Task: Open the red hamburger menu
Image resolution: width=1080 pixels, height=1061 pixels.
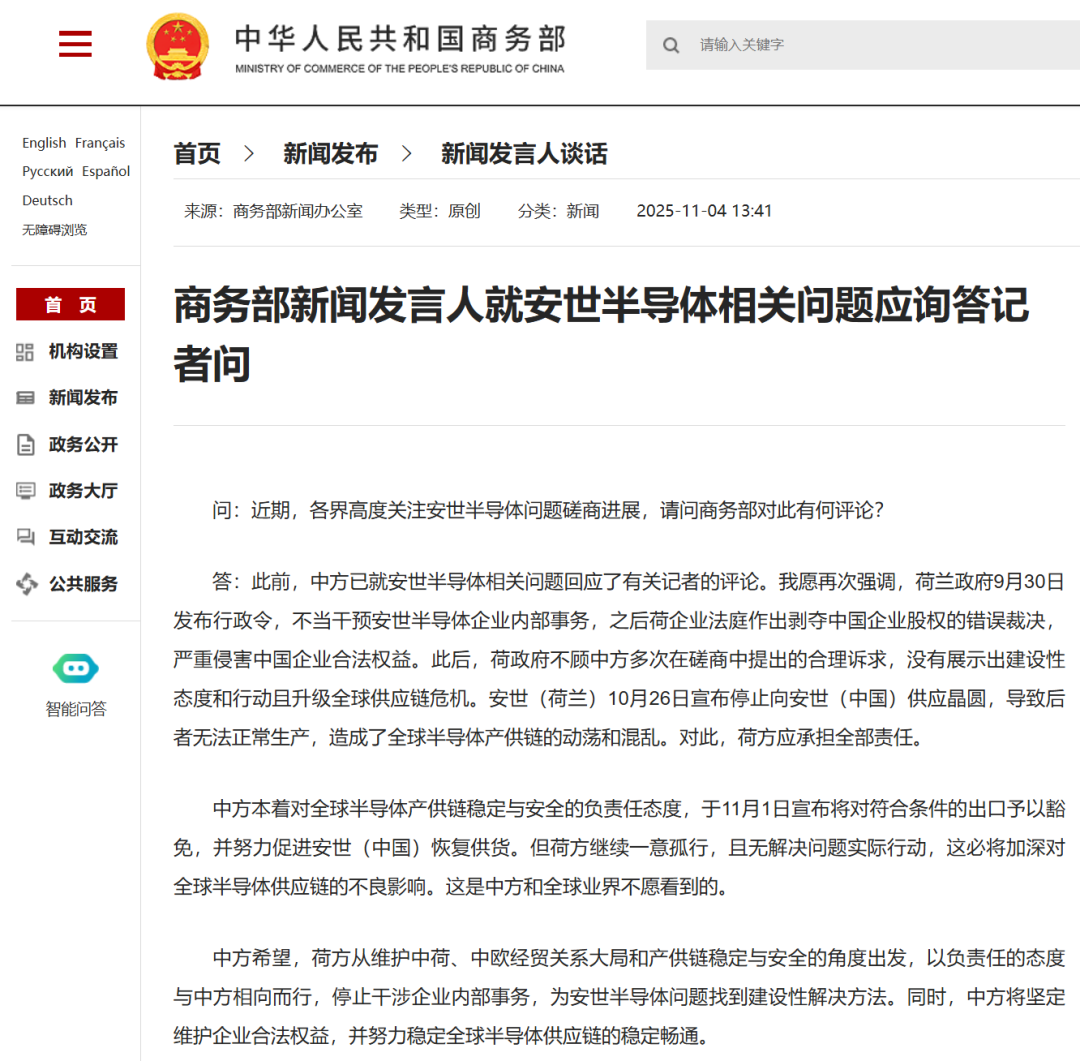Action: pos(75,44)
